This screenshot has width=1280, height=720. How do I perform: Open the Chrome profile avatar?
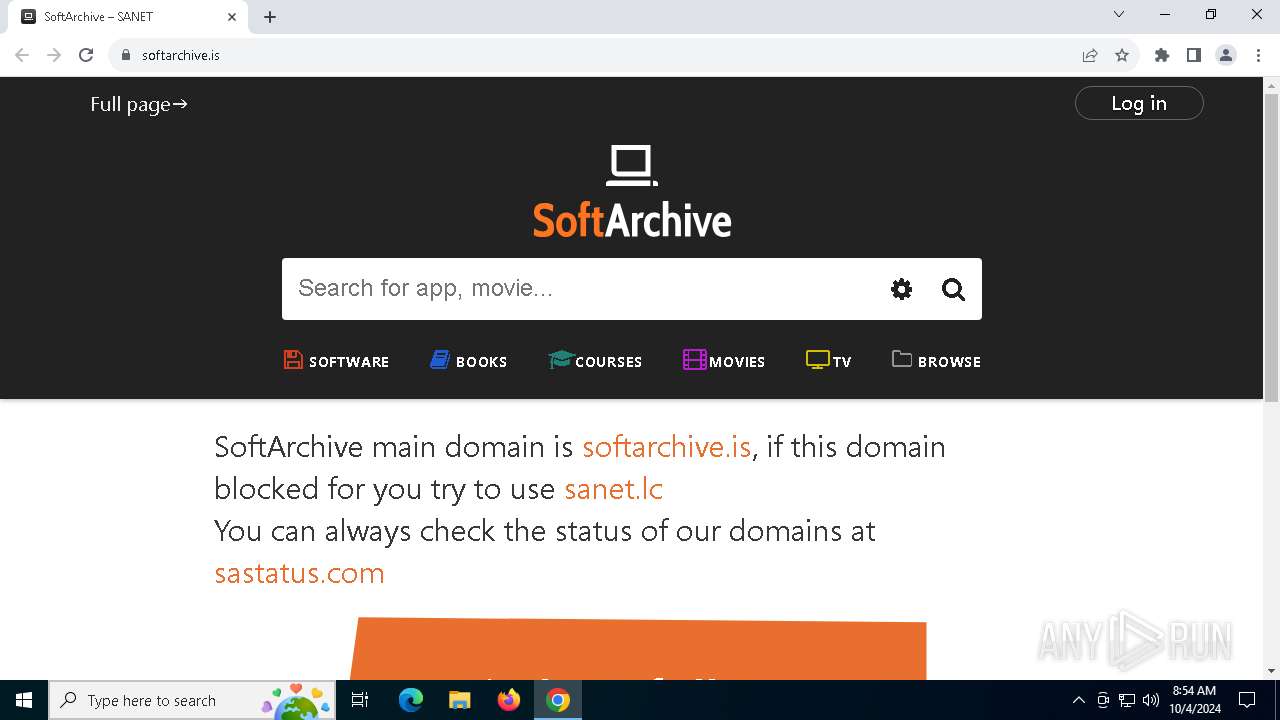(1226, 55)
